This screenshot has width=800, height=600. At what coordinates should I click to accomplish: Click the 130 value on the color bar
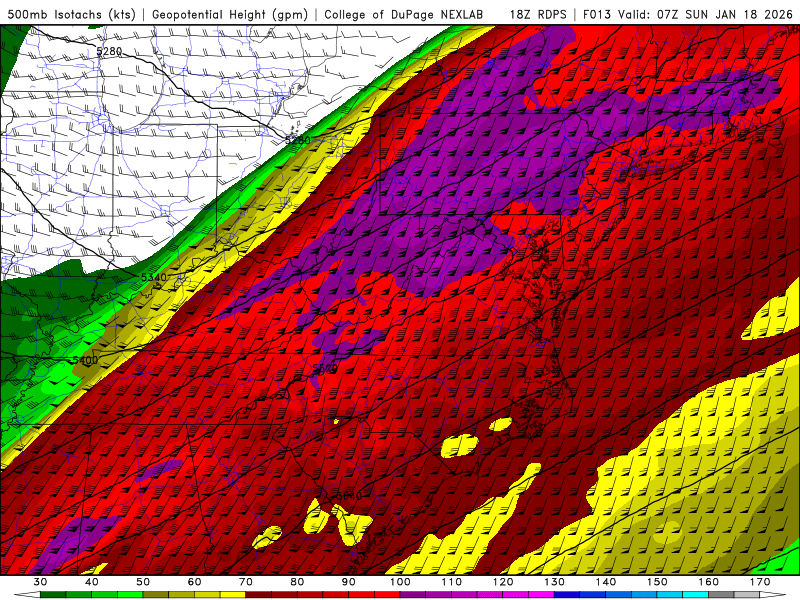[554, 582]
